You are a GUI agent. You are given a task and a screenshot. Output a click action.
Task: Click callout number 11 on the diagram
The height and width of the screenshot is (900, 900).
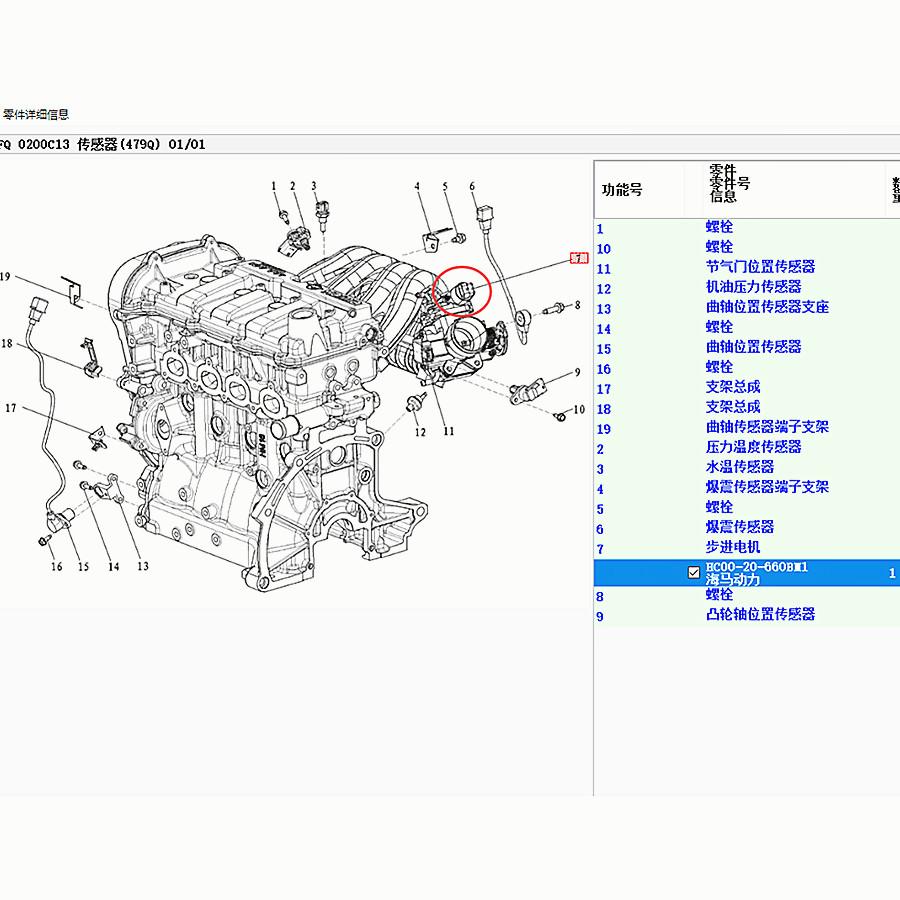click(449, 431)
